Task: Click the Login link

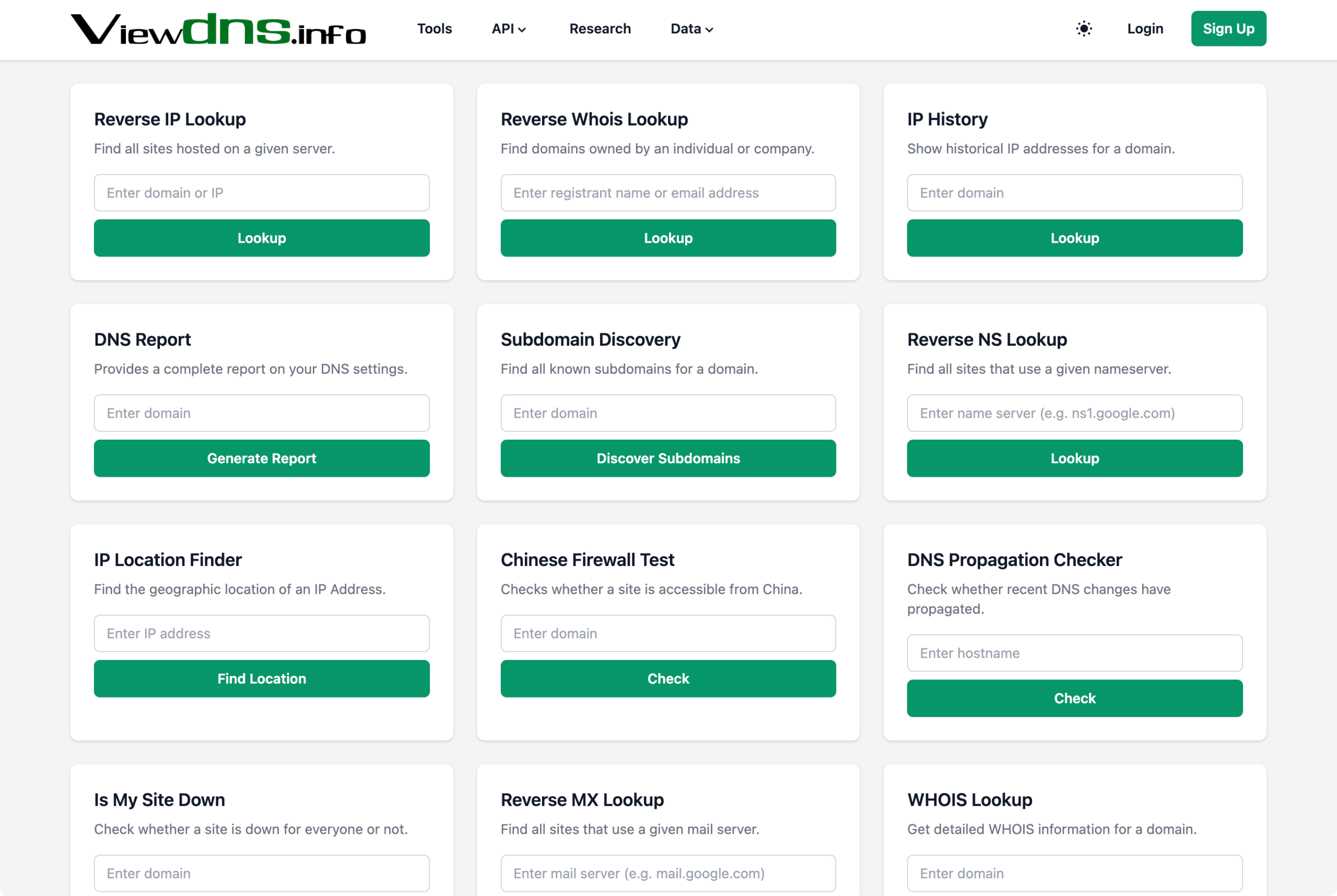Action: (1145, 29)
